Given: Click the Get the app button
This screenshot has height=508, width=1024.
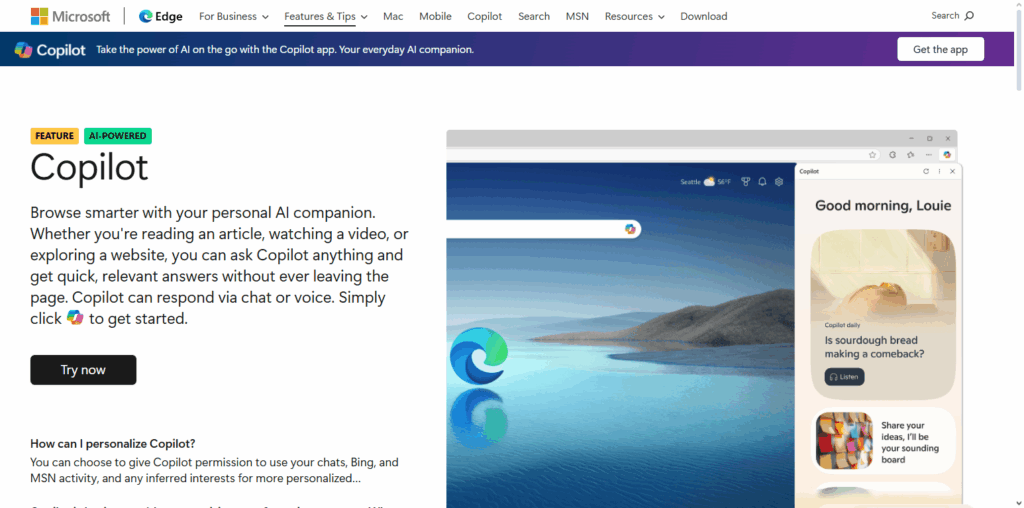Looking at the screenshot, I should 940,49.
